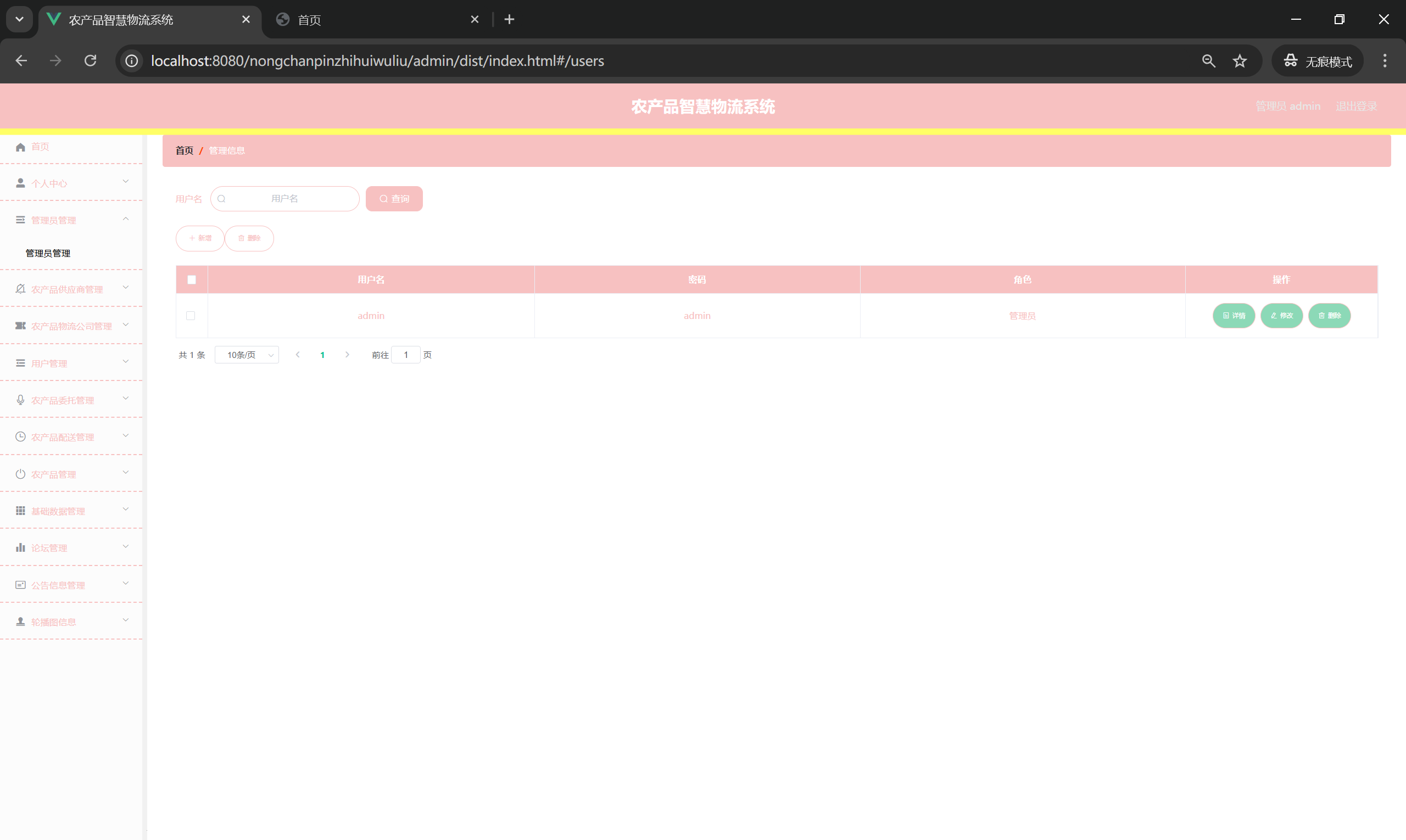
Task: Toggle the select-all checkbox in table header
Action: 191,279
